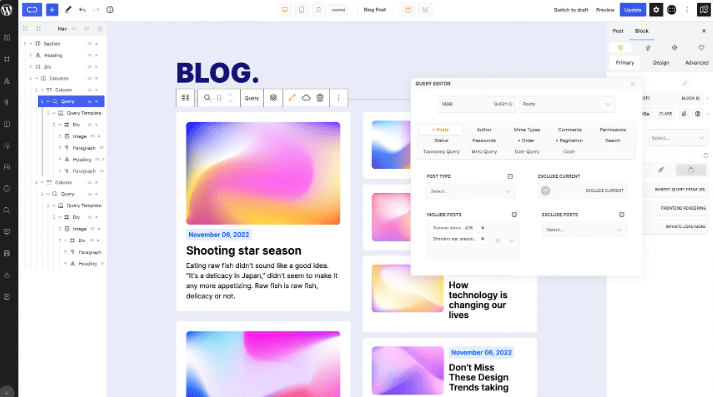Image resolution: width=713 pixels, height=397 pixels.
Task: Toggle visibility of first Image row
Action: click(93, 136)
